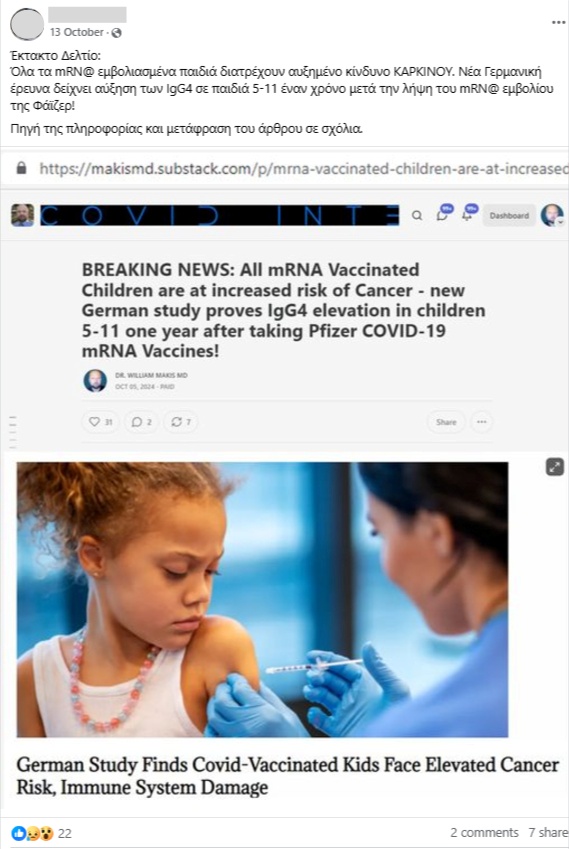Screen dimensions: 569x849
Task: Open the Substack notifications bell
Action: pyautogui.click(x=468, y=214)
